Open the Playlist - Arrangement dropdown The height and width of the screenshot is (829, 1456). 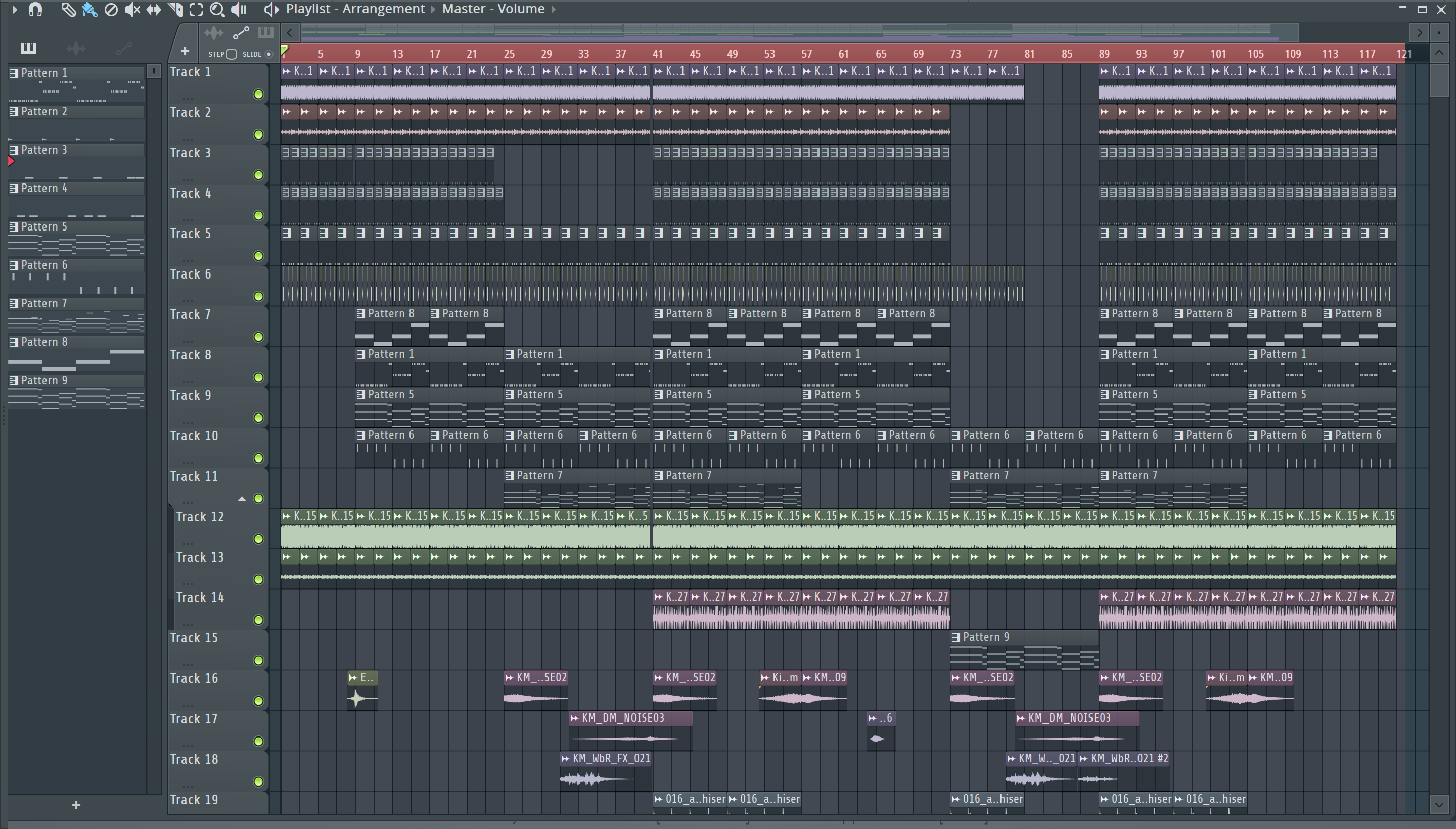pyautogui.click(x=355, y=9)
